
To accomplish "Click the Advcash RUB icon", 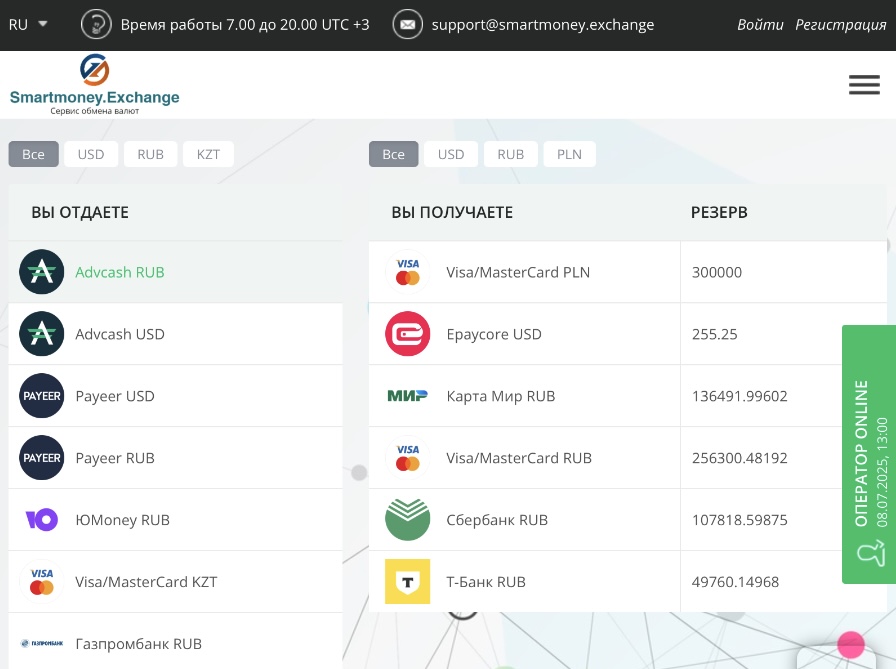I will click(42, 272).
